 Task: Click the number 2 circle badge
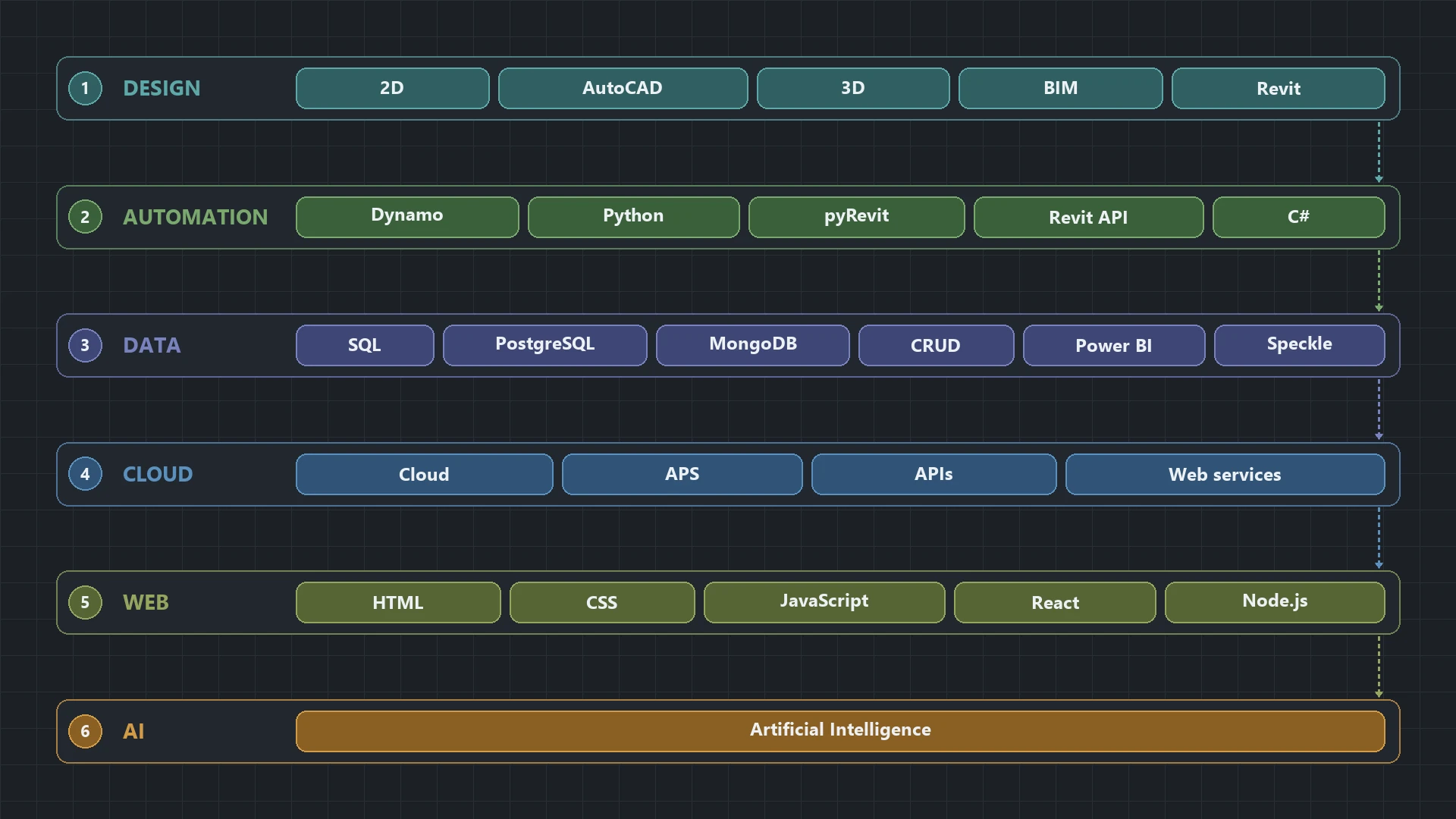[85, 217]
